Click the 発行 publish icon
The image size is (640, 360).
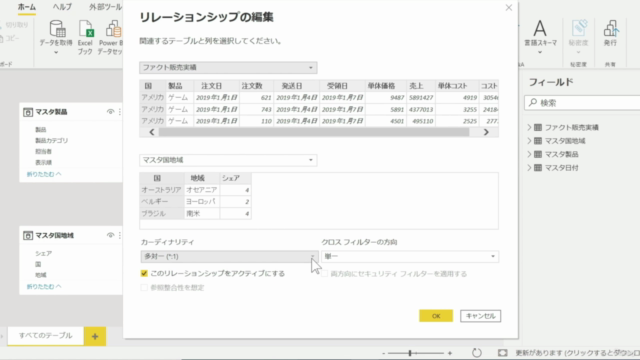(611, 29)
